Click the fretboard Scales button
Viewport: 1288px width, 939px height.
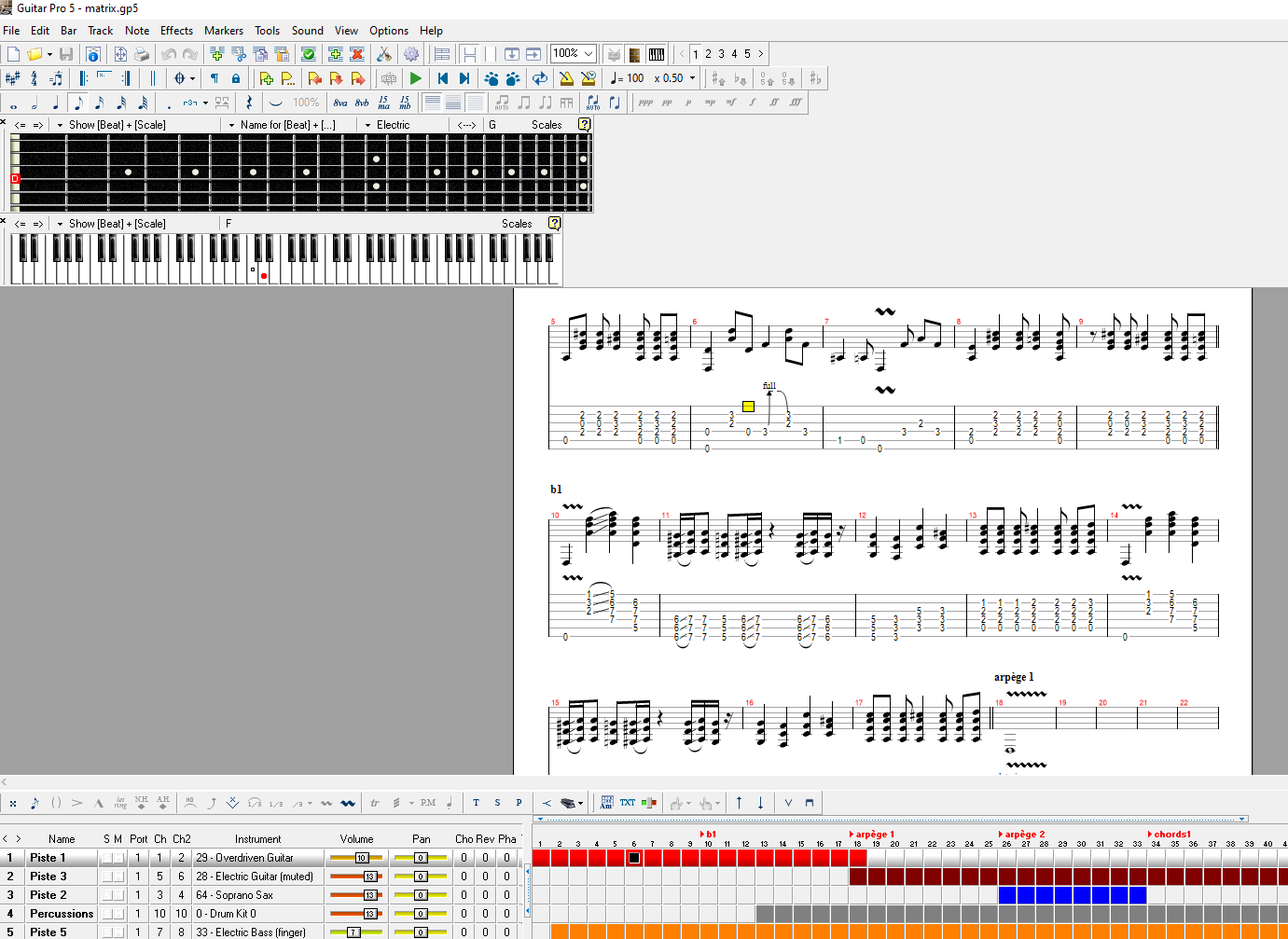[x=547, y=125]
